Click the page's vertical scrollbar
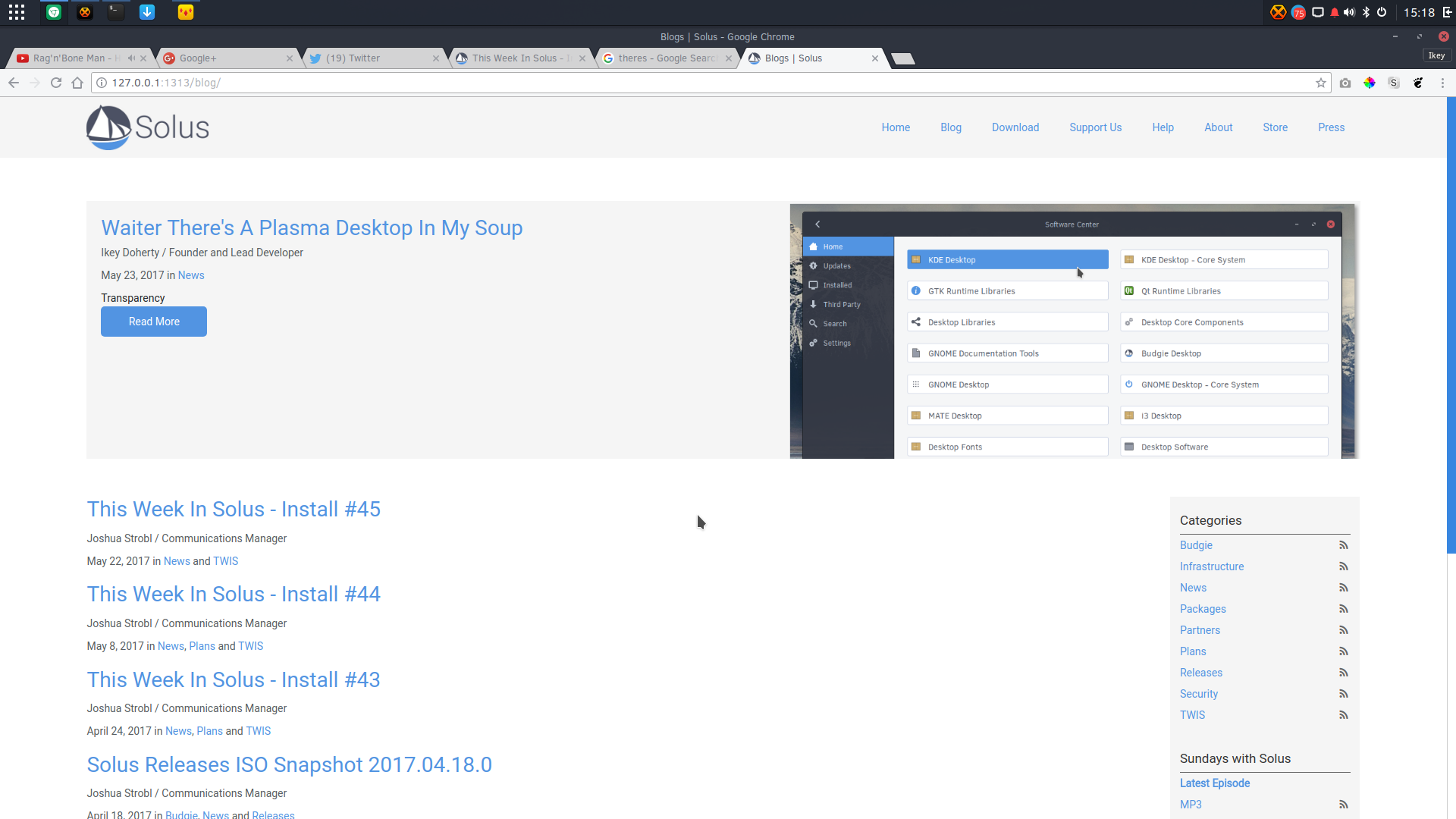Screen dimensions: 1456x819 (1451, 326)
